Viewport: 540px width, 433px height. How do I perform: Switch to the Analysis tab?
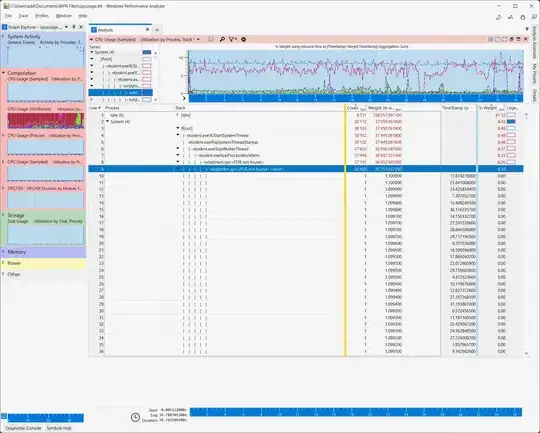[120, 30]
